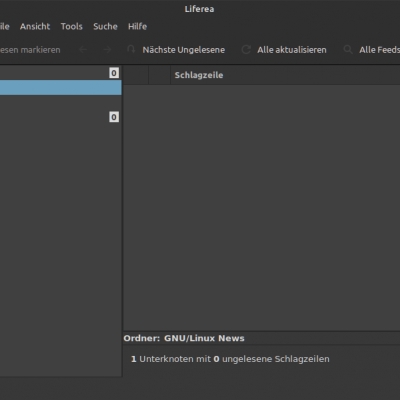Screen dimensions: 400x400
Task: Click the back arrow icon in toolbar
Action: (83, 50)
